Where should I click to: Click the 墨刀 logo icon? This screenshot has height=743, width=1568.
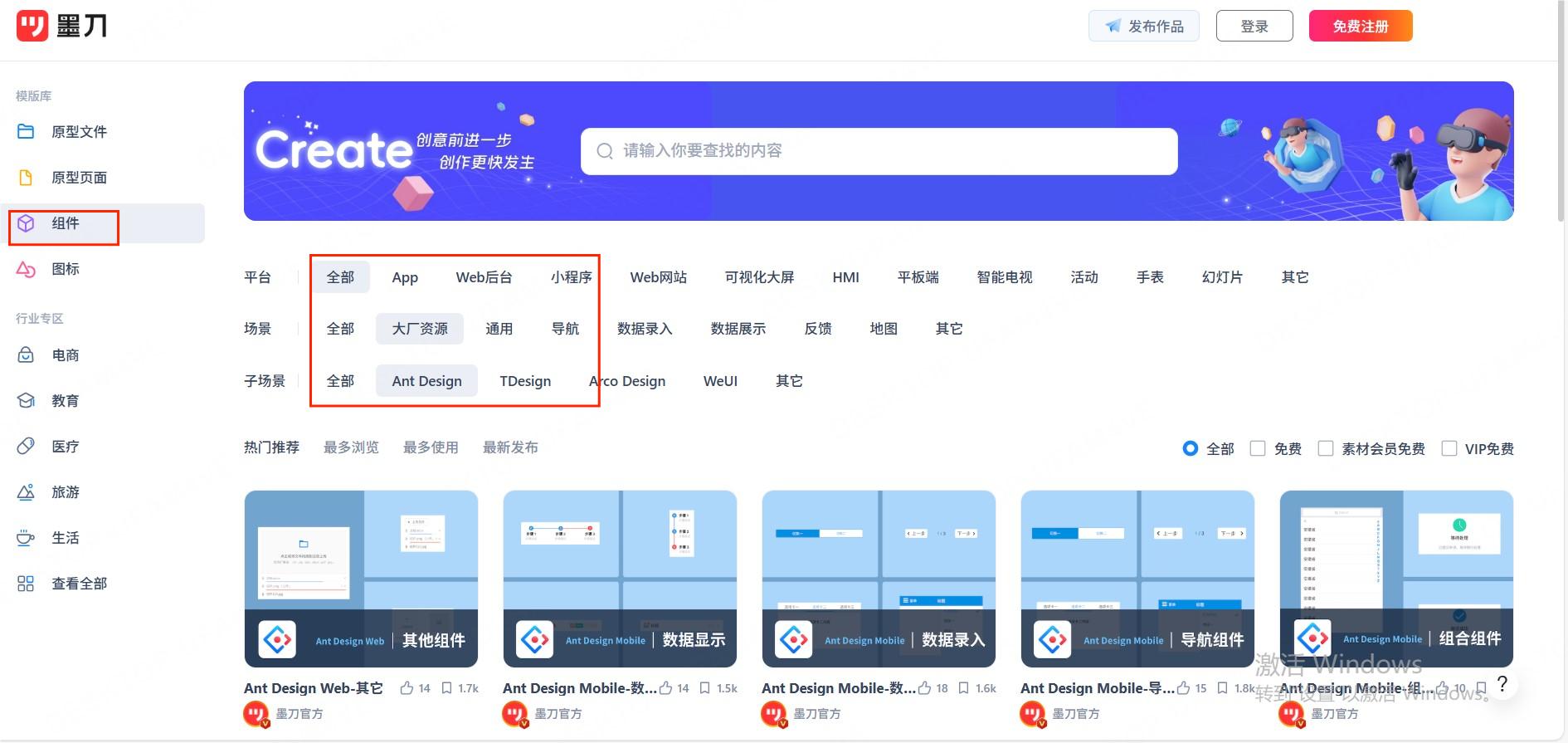32,26
